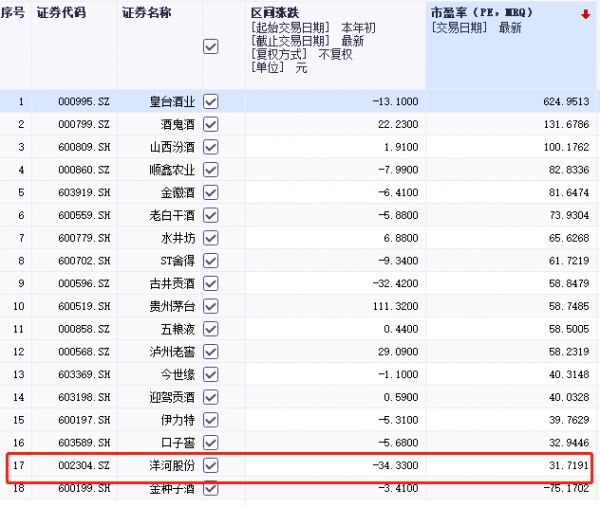600x507 pixels.
Task: Toggle the checkbox next to 酒鬼酒
Action: [210, 124]
